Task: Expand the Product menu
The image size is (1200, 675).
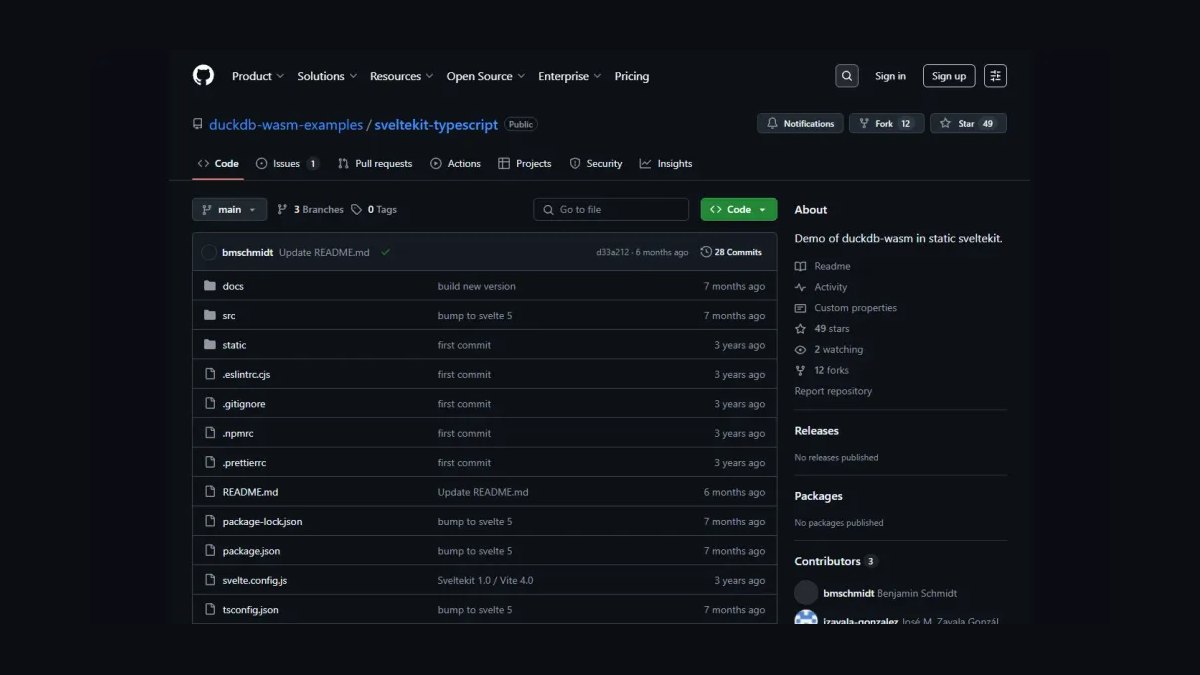Action: (258, 76)
